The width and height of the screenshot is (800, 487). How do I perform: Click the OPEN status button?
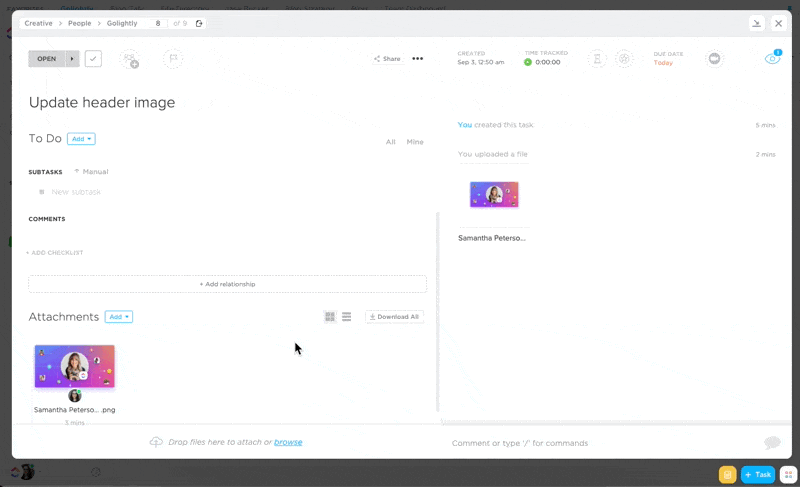click(46, 59)
